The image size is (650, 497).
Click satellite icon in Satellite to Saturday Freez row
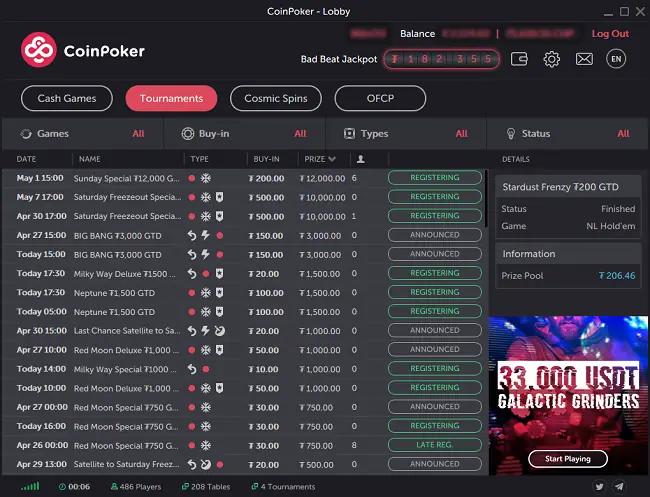coord(206,465)
